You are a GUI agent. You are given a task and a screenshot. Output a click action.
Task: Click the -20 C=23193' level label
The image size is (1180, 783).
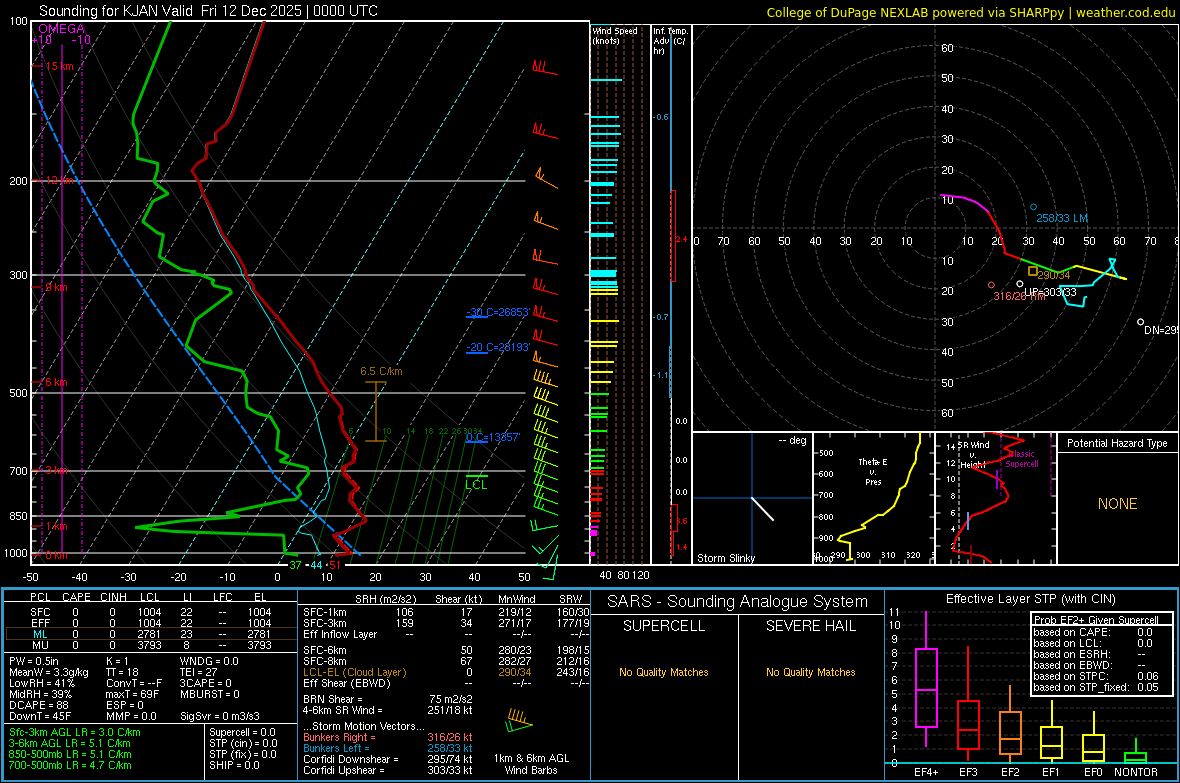pos(497,347)
